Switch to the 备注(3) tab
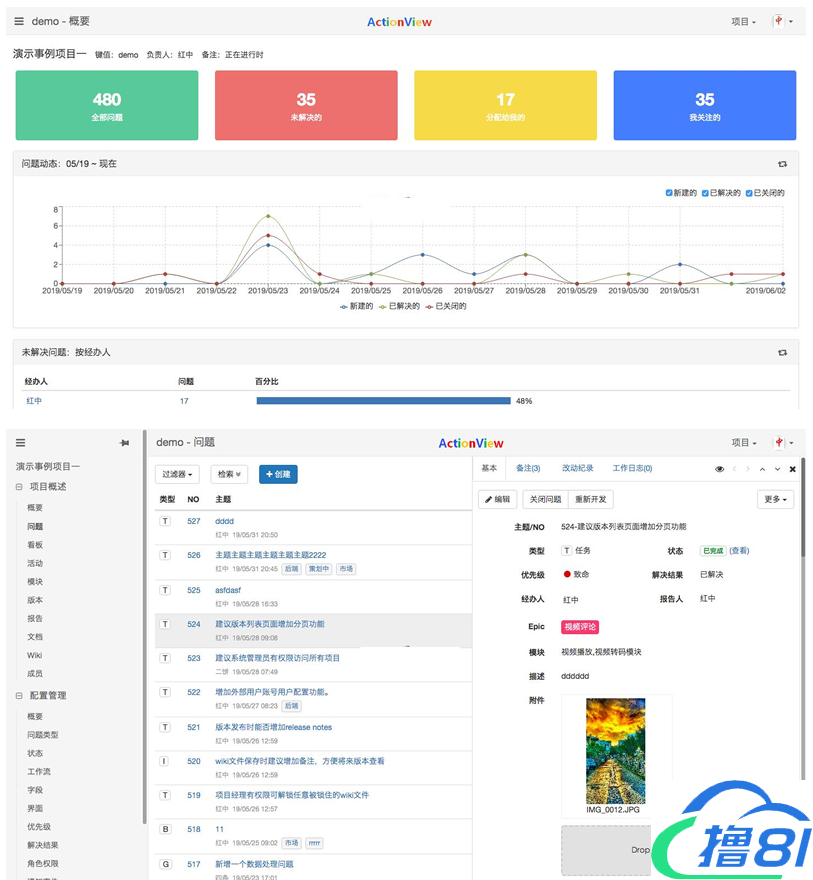813x880 pixels. [x=528, y=468]
